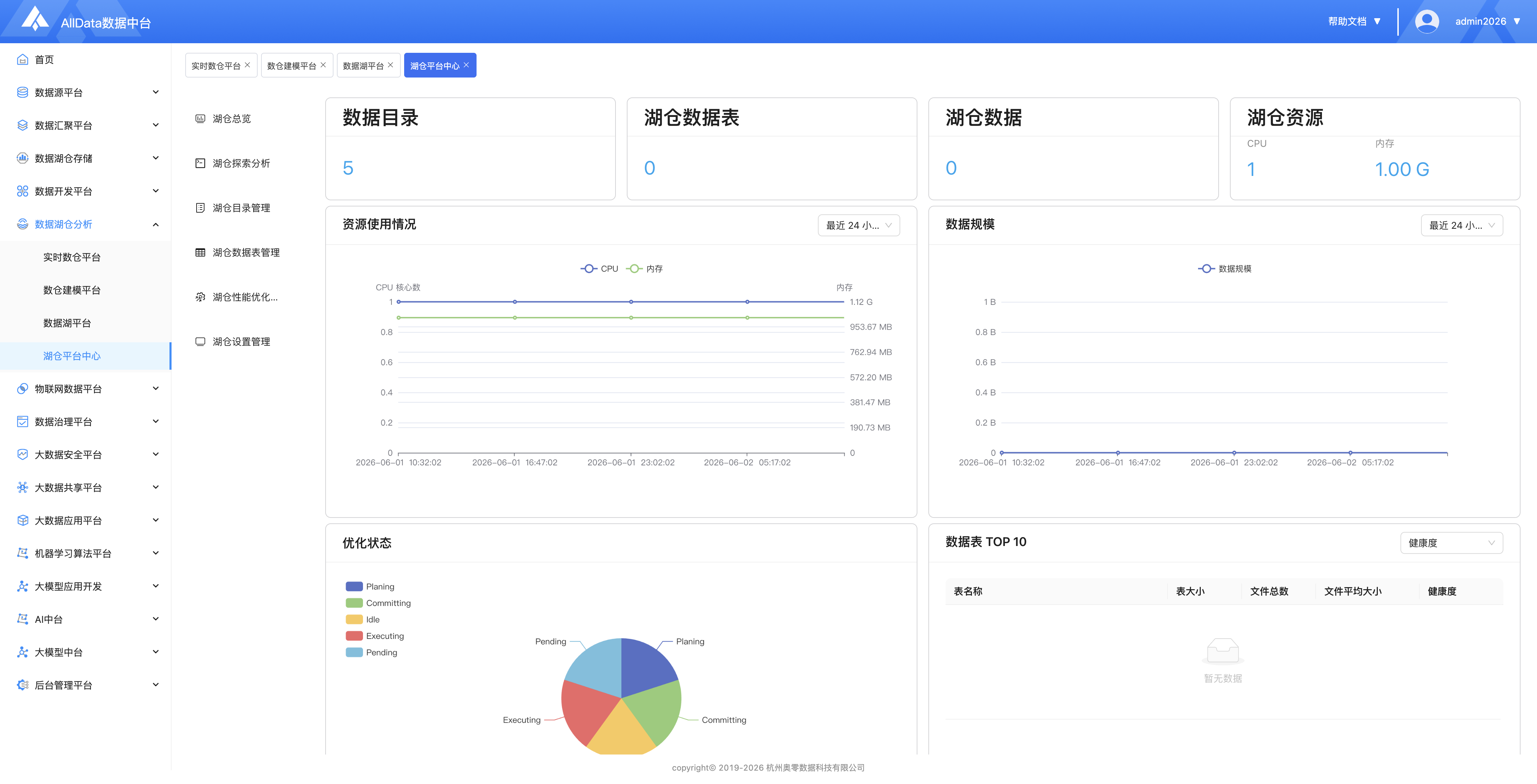Toggle Idle legend entry
Screen dimensions: 1537x784
[363, 619]
